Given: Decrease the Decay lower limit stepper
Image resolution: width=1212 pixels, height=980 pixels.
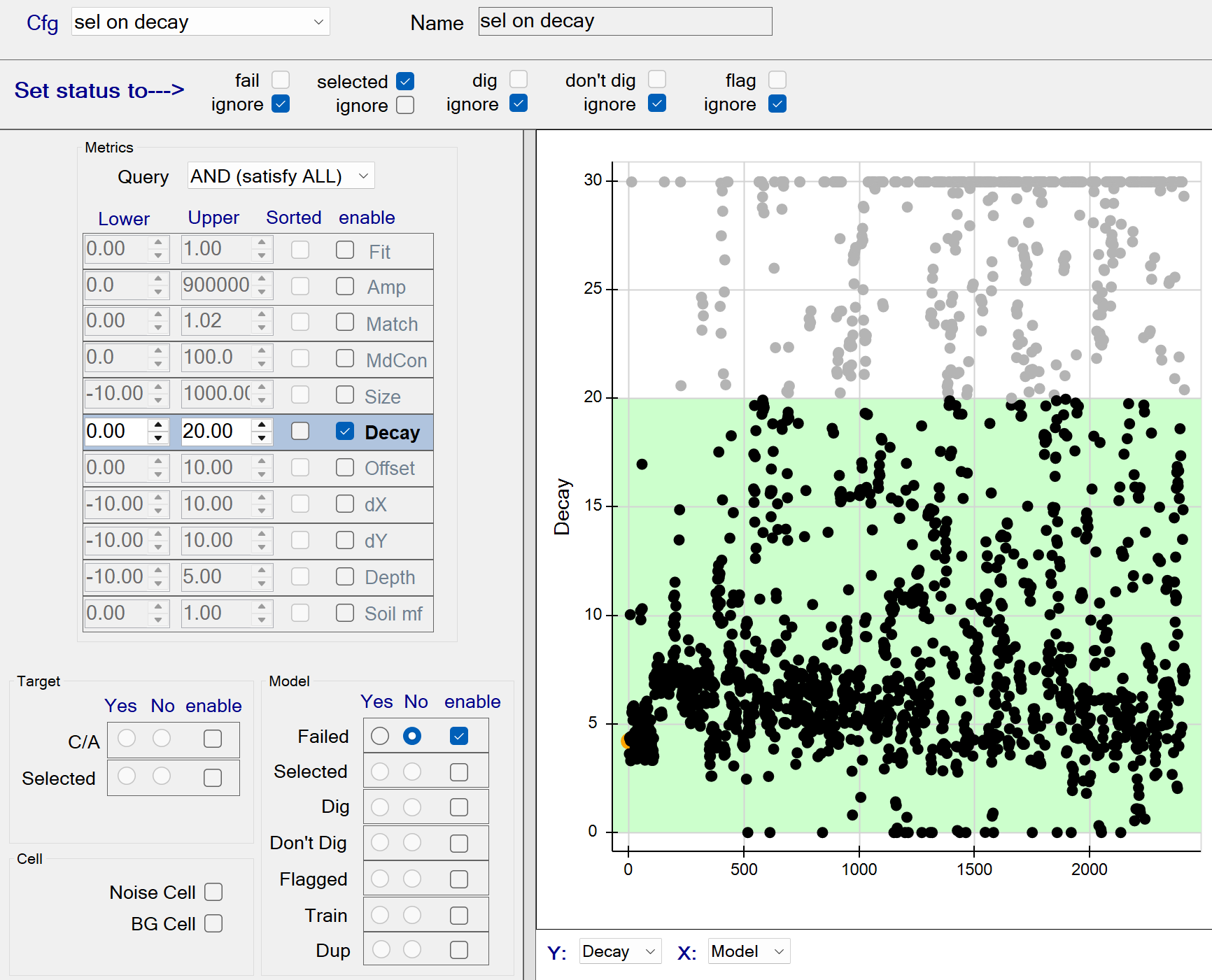Looking at the screenshot, I should pyautogui.click(x=159, y=438).
